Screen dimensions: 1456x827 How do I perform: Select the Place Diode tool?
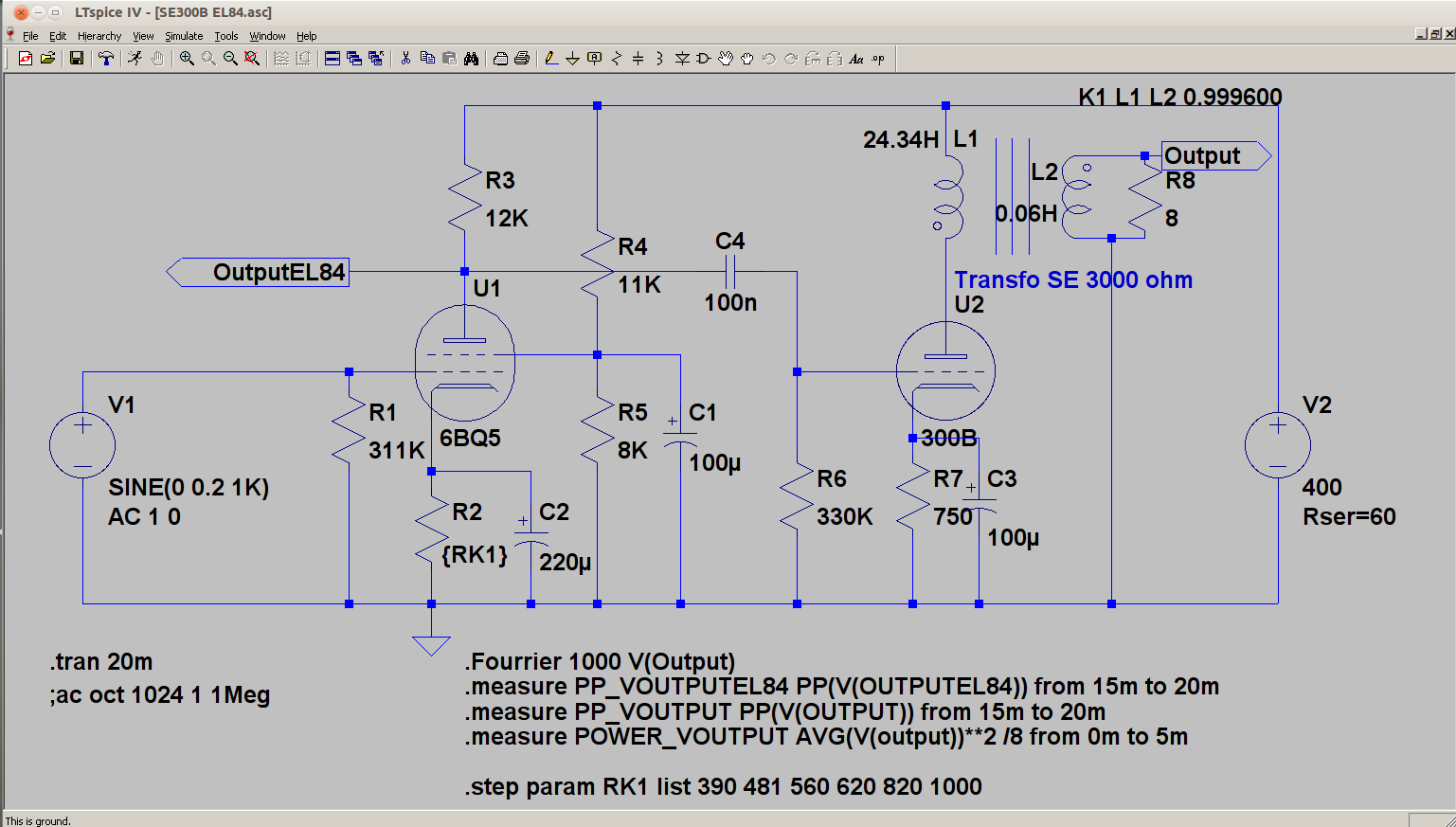pos(682,59)
